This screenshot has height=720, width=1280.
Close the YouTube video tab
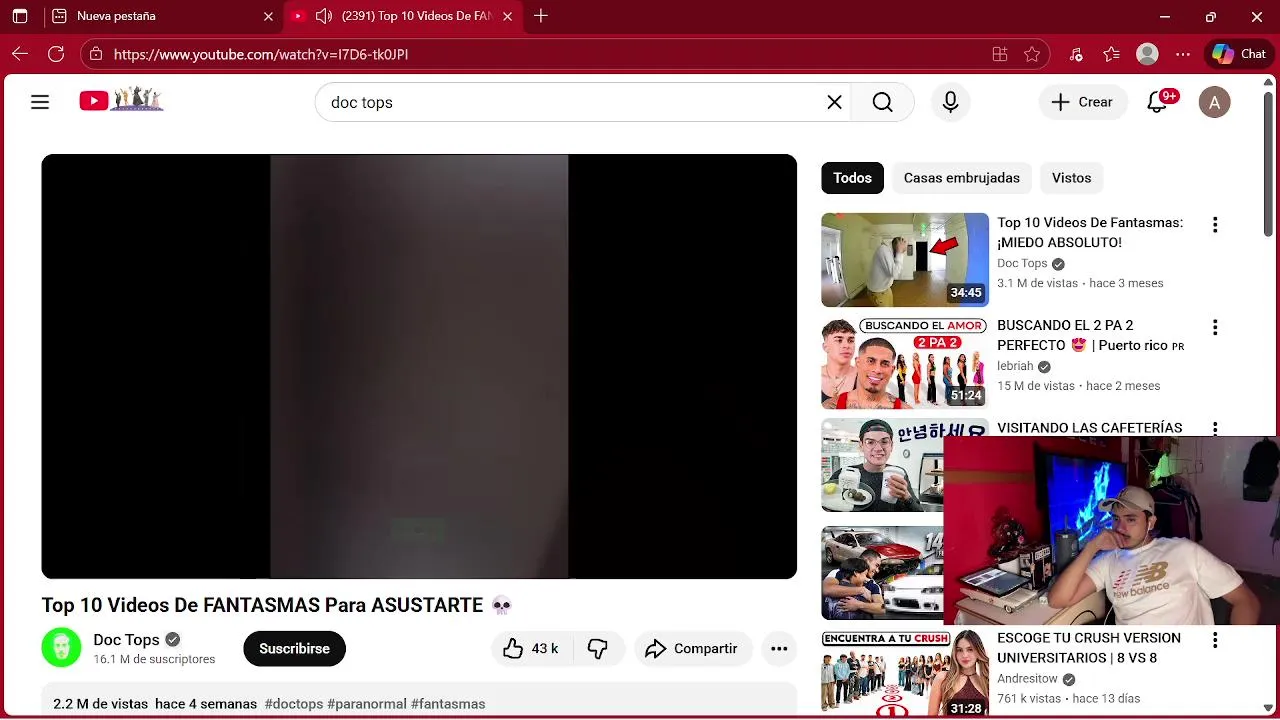[x=507, y=16]
